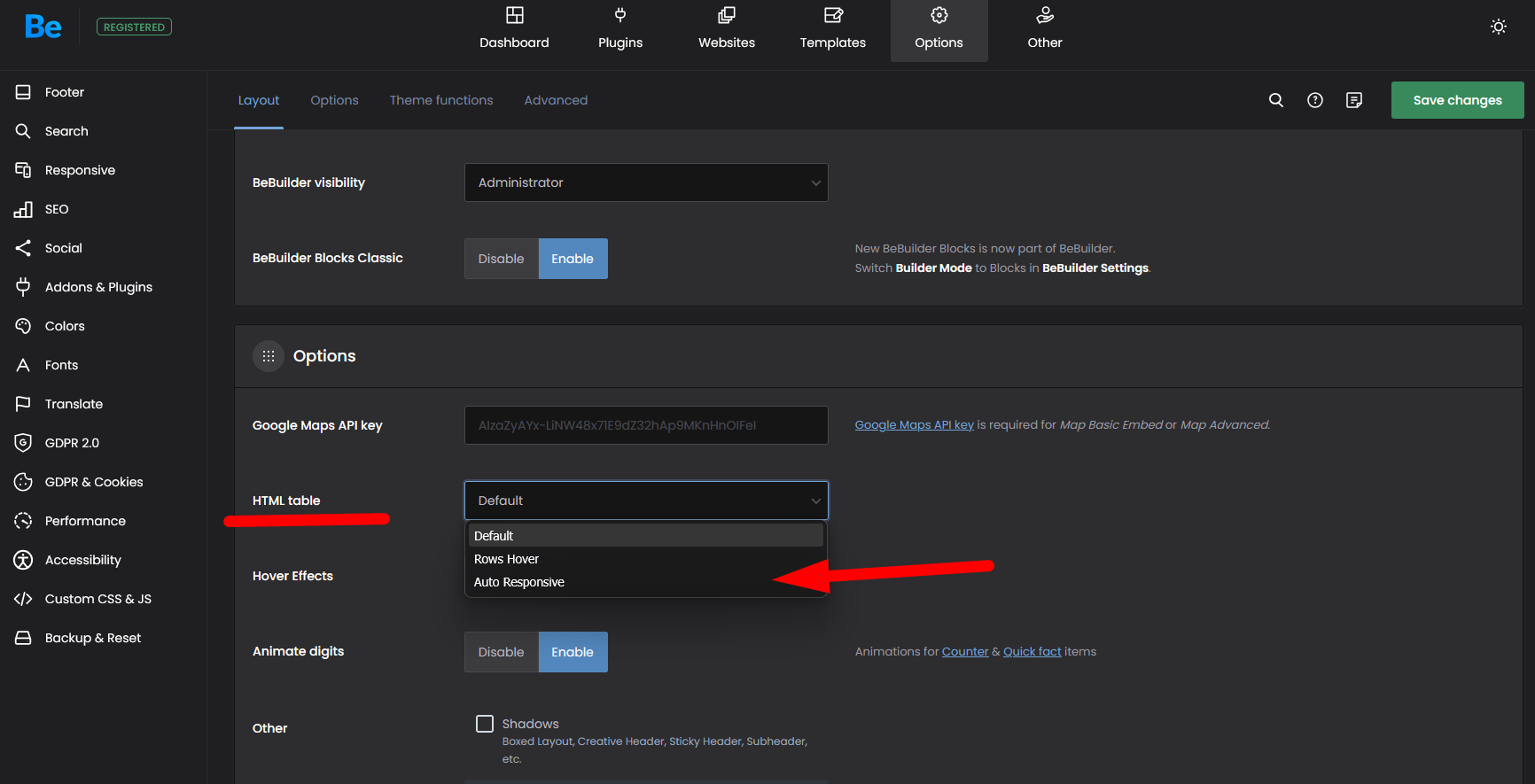Click the Be logo
This screenshot has width=1535, height=784.
tap(43, 27)
